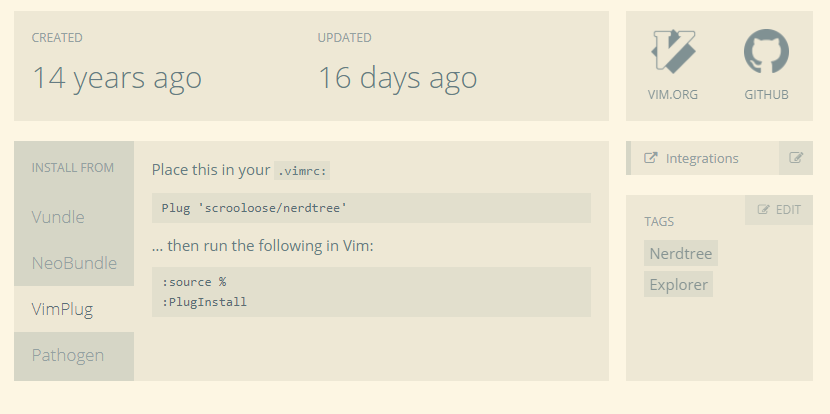Click the pencil icon in the tags EDIT button
The image size is (830, 414).
pos(763,210)
